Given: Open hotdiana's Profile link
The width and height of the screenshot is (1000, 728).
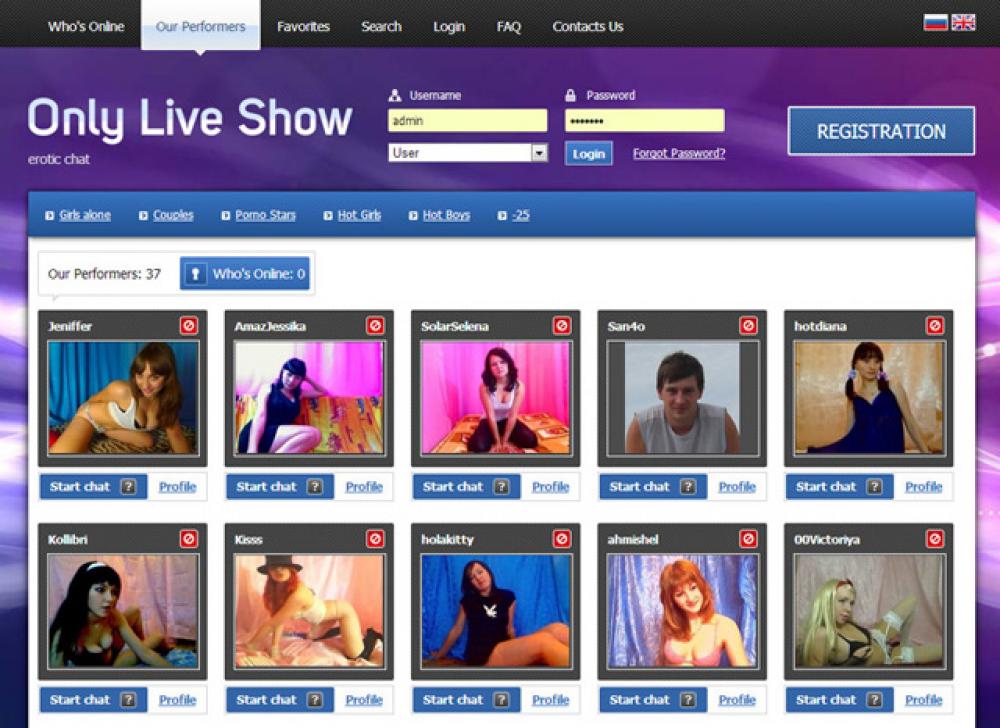Looking at the screenshot, I should (x=923, y=487).
